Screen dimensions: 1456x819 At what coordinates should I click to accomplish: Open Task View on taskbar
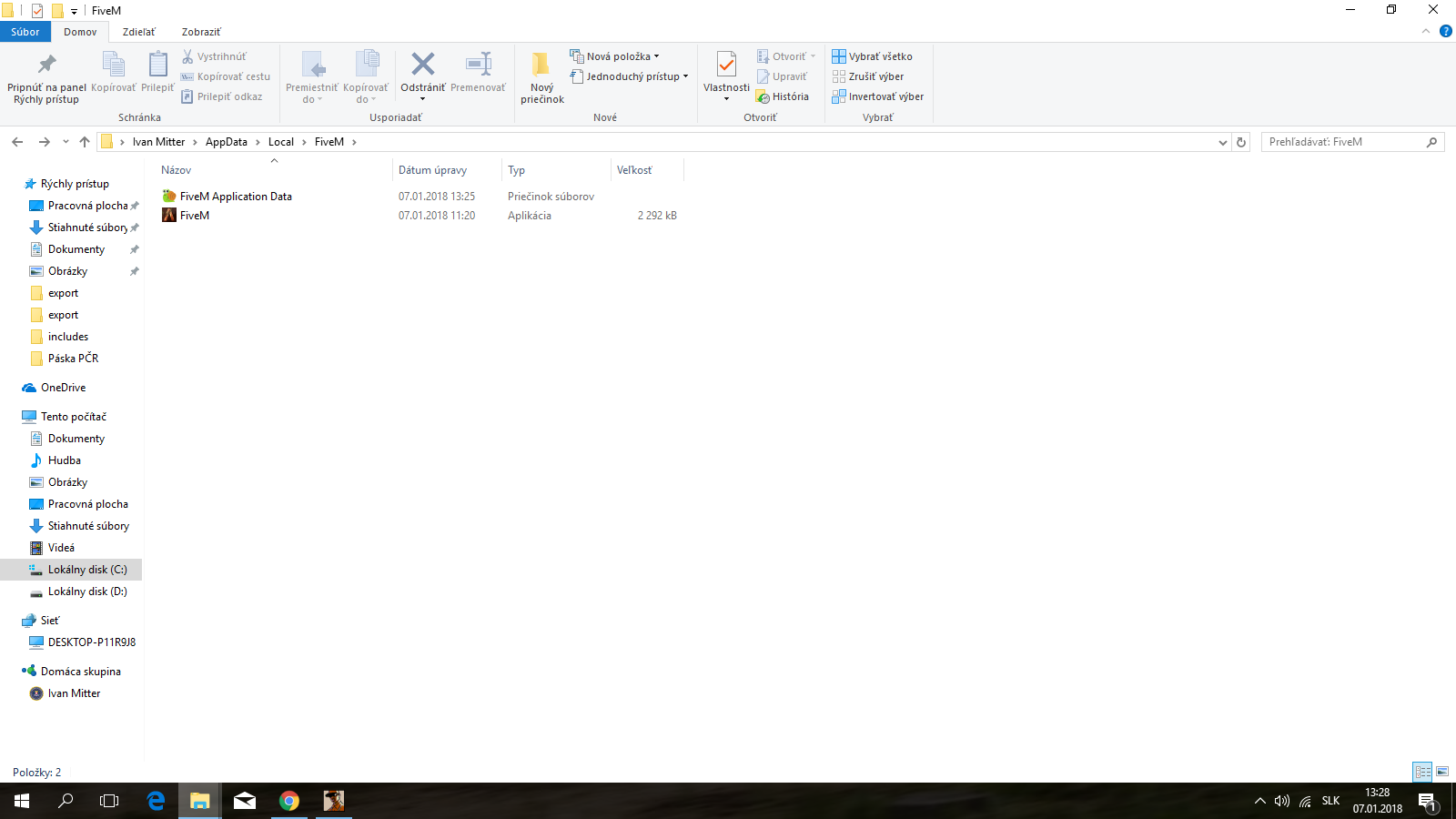[109, 801]
